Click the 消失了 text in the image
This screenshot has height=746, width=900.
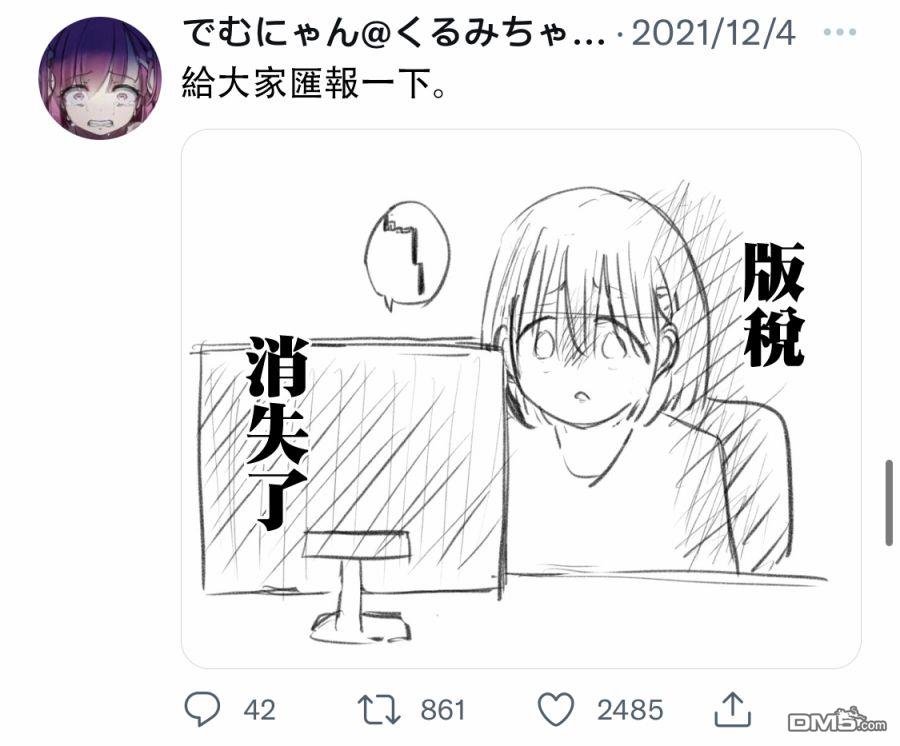pyautogui.click(x=277, y=433)
